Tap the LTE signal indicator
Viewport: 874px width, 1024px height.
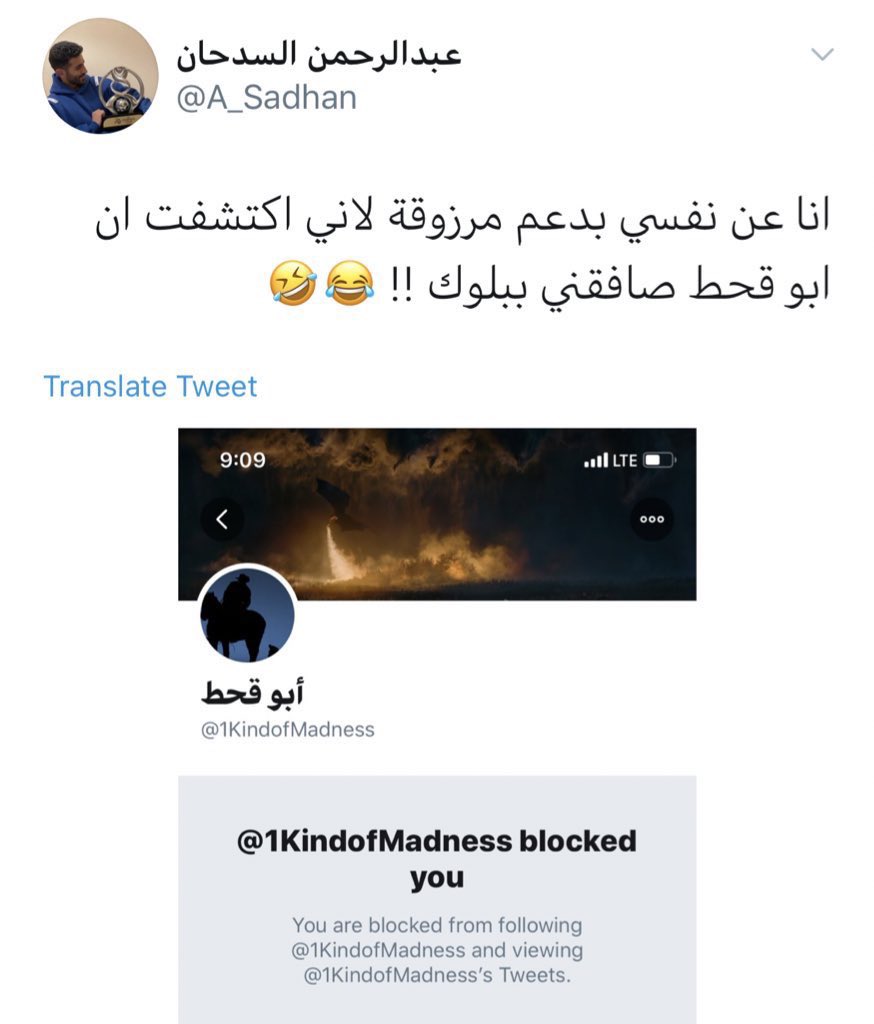coord(624,460)
